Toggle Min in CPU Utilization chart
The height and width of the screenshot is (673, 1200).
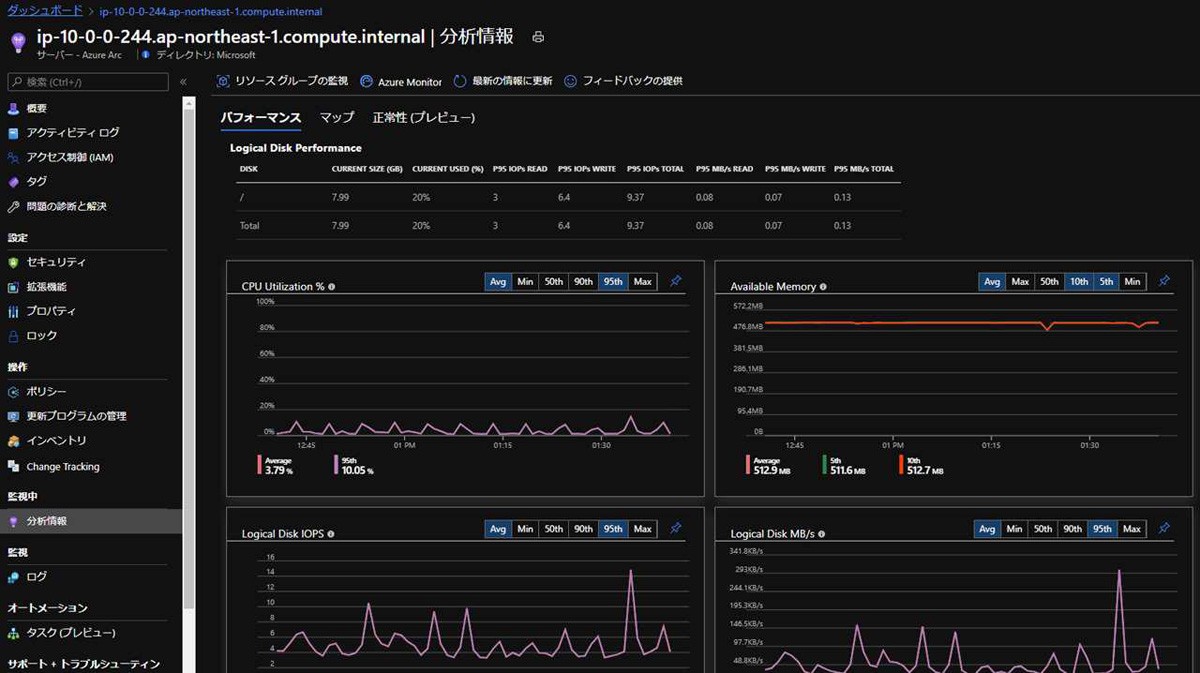click(x=525, y=282)
